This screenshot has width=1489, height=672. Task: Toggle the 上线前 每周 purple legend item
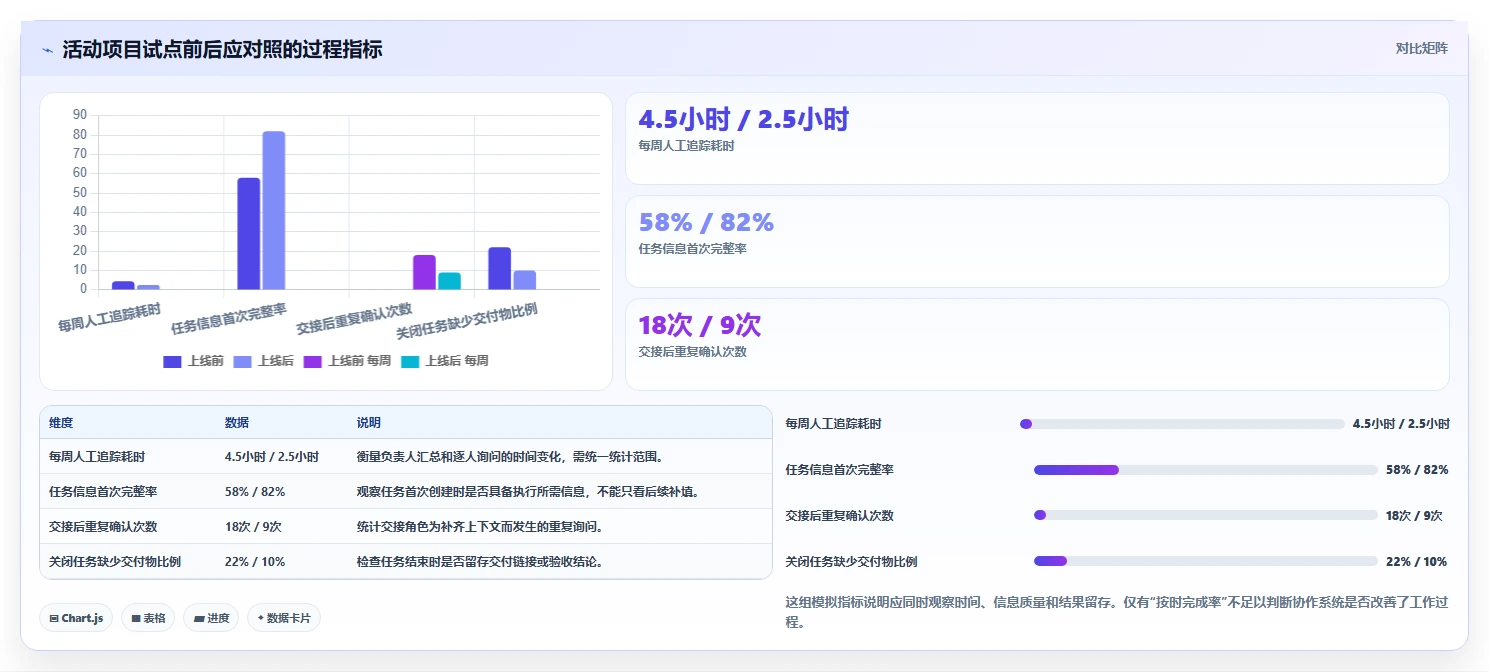pyautogui.click(x=347, y=361)
